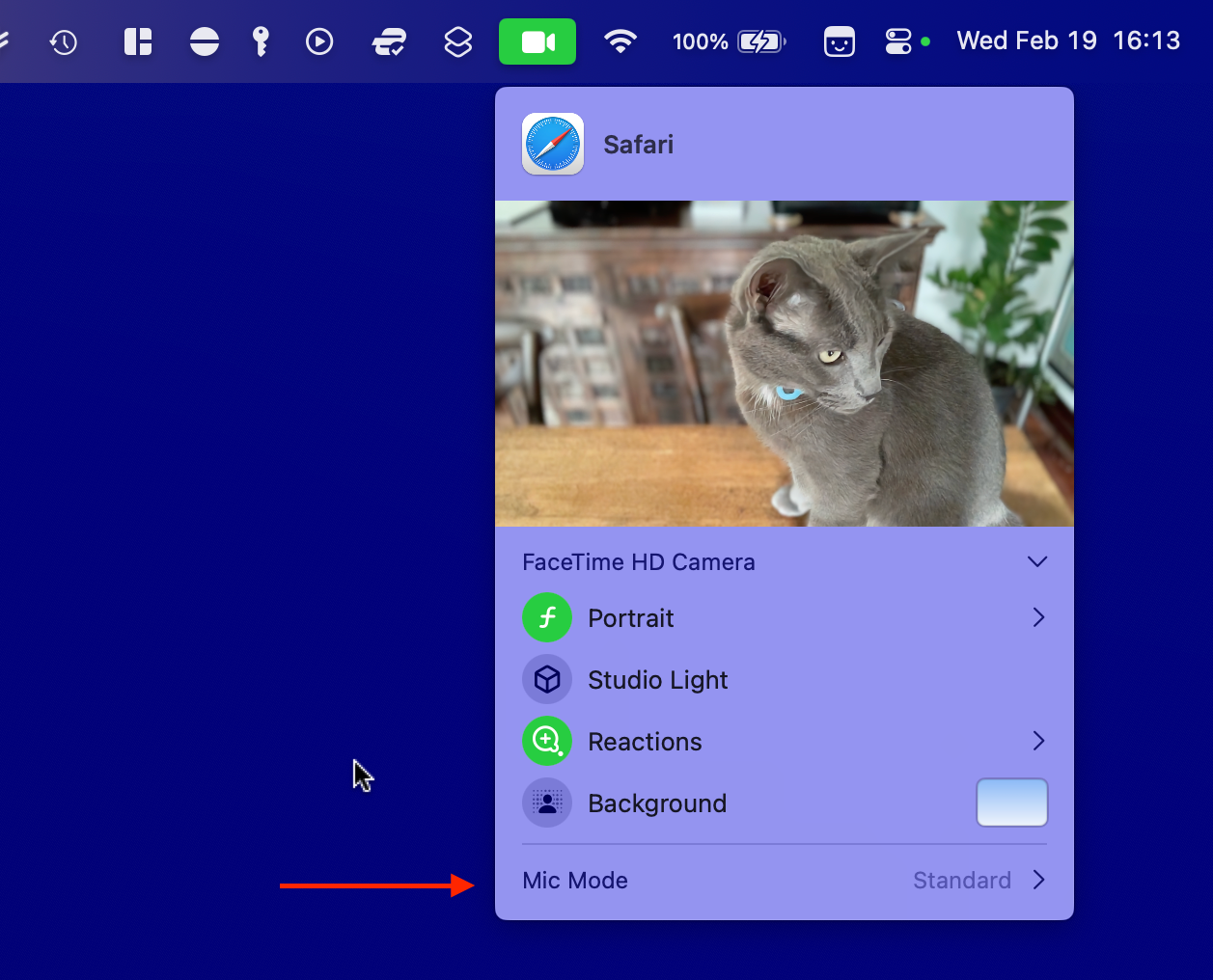Screen dimensions: 1213x980
Task: Click the Studio Light cube icon
Action: pyautogui.click(x=546, y=679)
